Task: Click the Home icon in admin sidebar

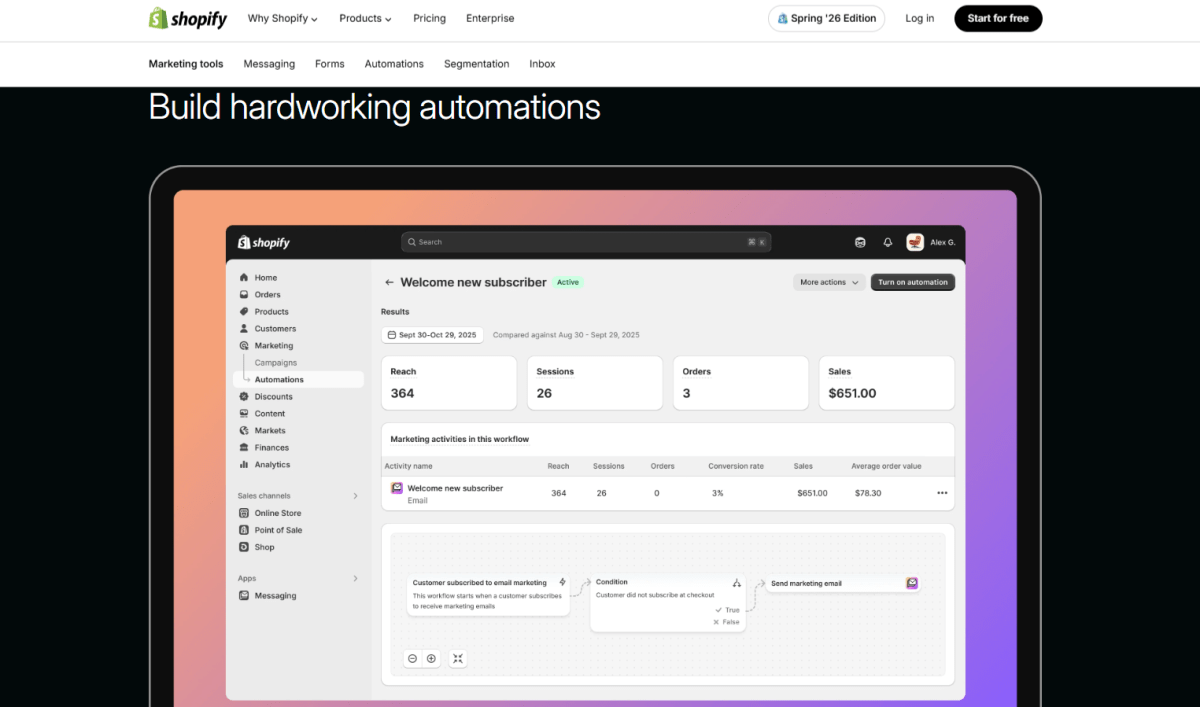Action: coord(244,278)
